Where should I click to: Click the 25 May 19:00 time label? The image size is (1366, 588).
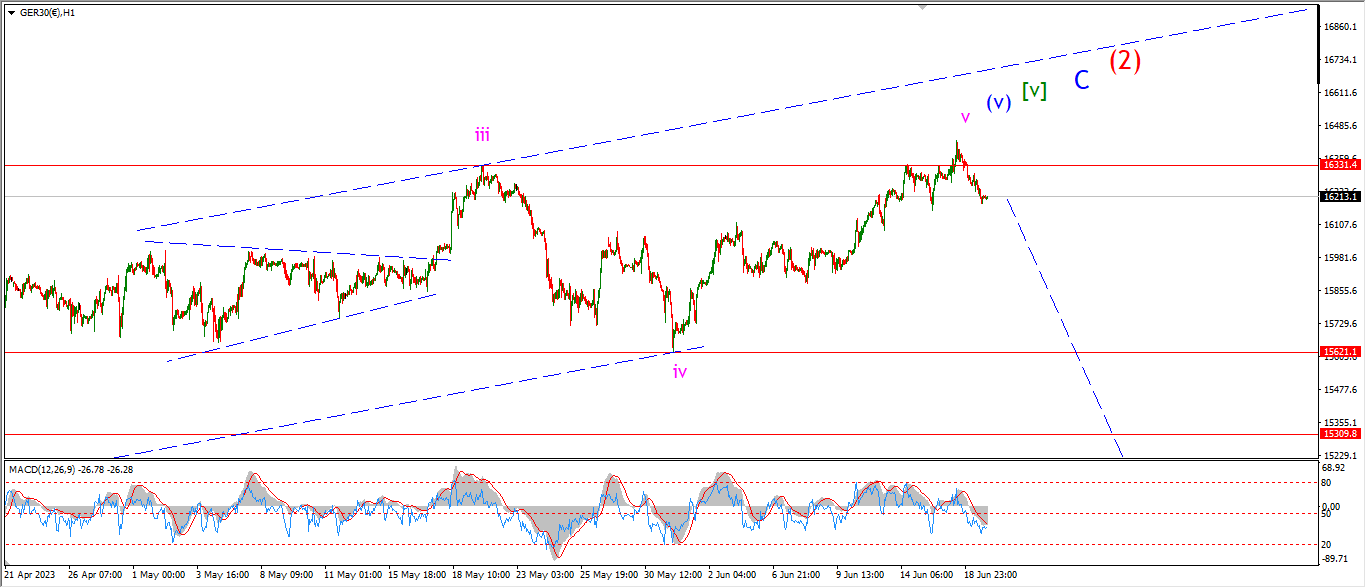pyautogui.click(x=610, y=576)
